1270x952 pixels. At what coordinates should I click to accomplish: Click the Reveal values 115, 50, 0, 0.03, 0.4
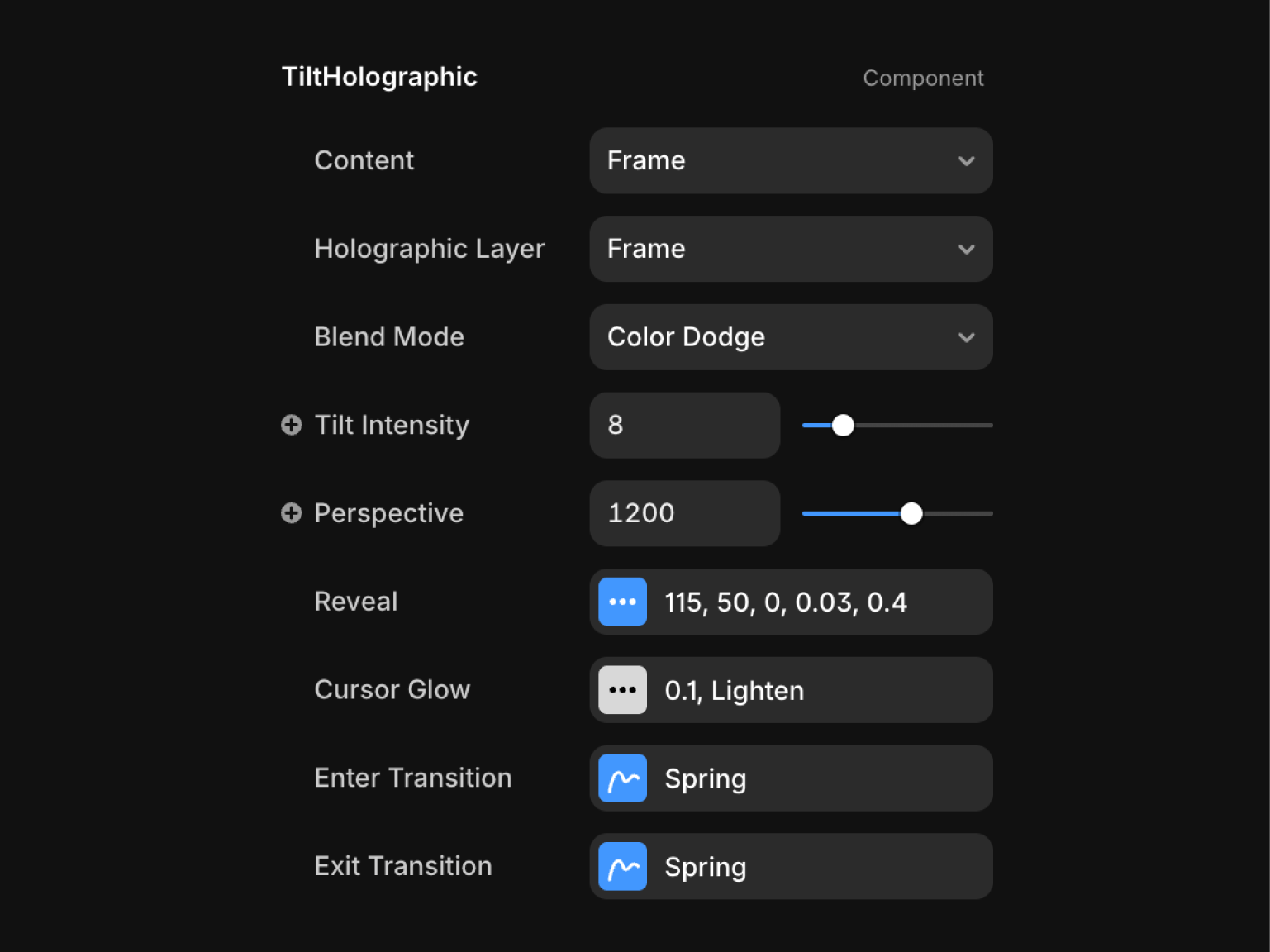point(786,602)
